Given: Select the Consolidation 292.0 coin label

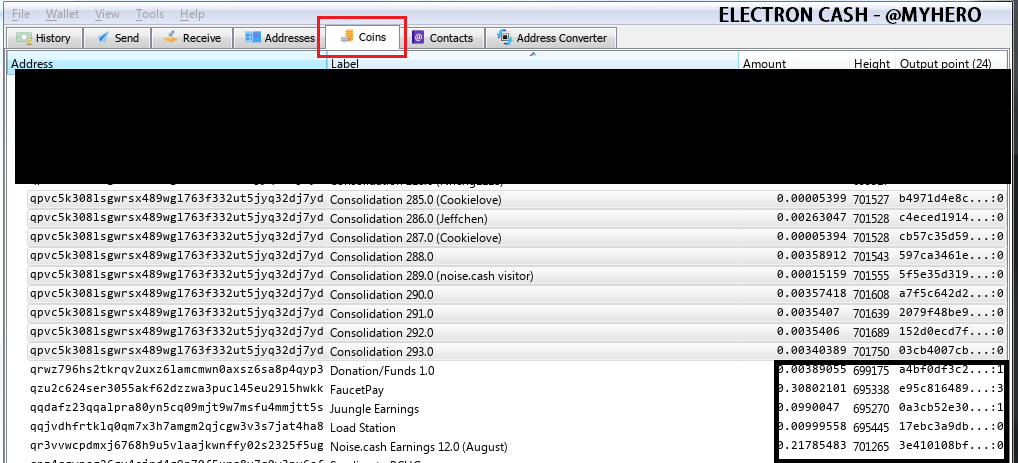Looking at the screenshot, I should [382, 332].
